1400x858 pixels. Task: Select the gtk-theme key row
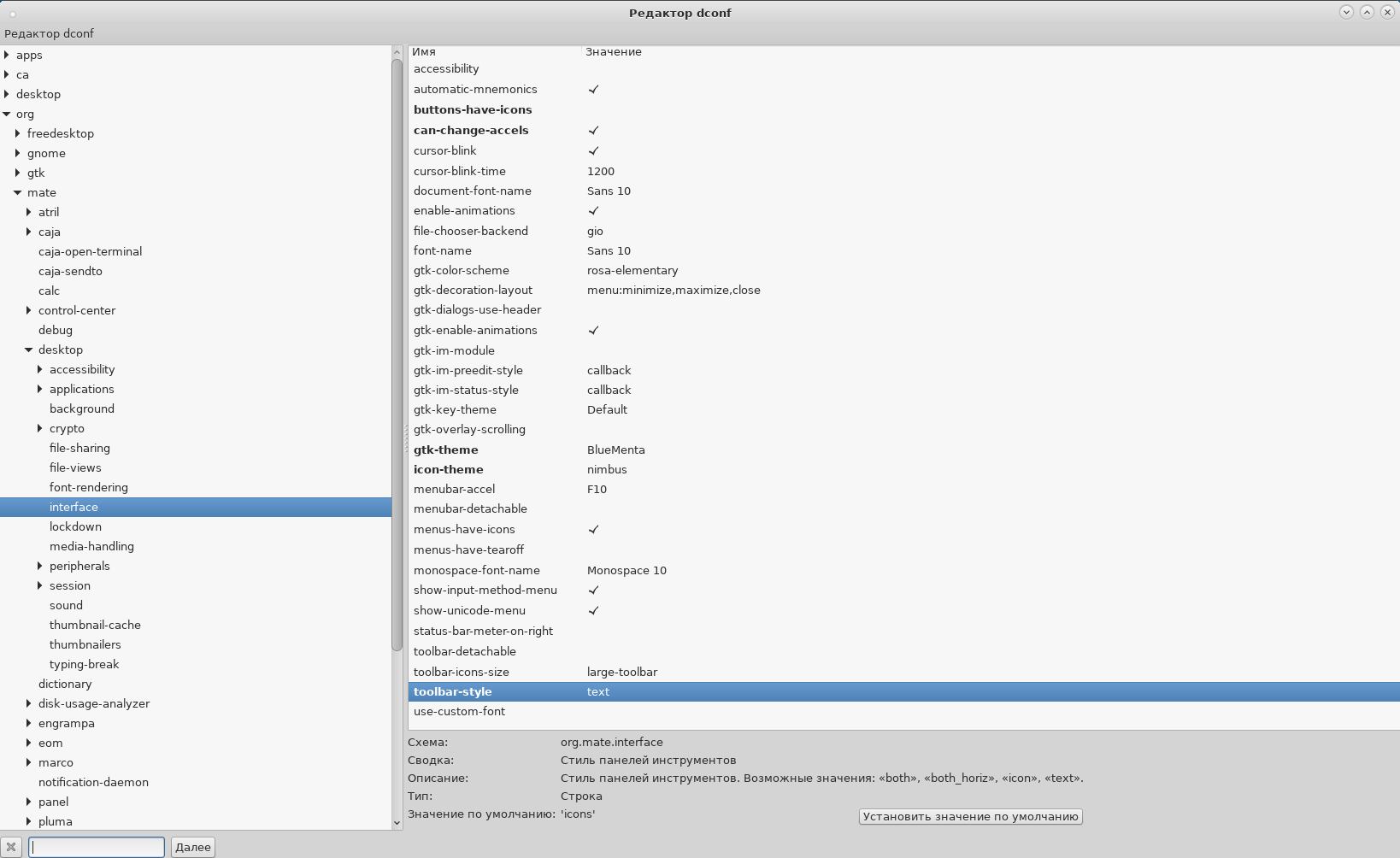pyautogui.click(x=446, y=450)
